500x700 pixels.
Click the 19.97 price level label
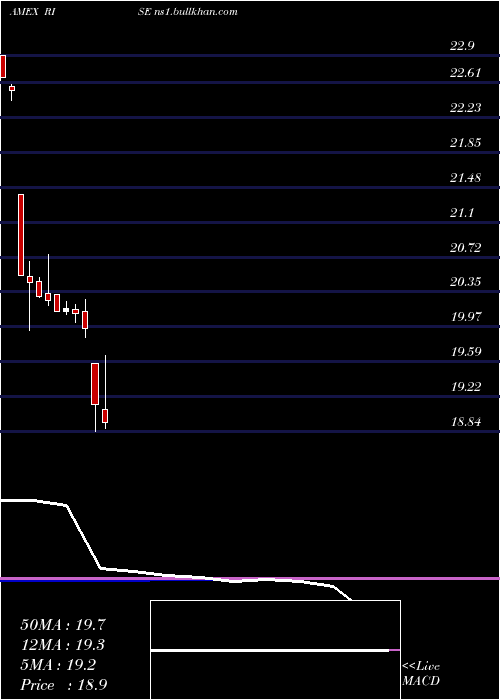point(465,317)
